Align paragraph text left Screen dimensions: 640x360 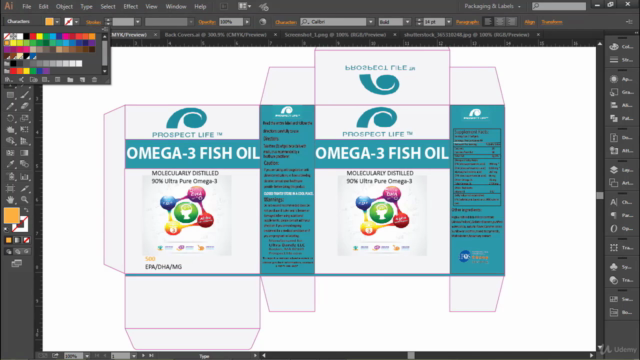pos(488,22)
